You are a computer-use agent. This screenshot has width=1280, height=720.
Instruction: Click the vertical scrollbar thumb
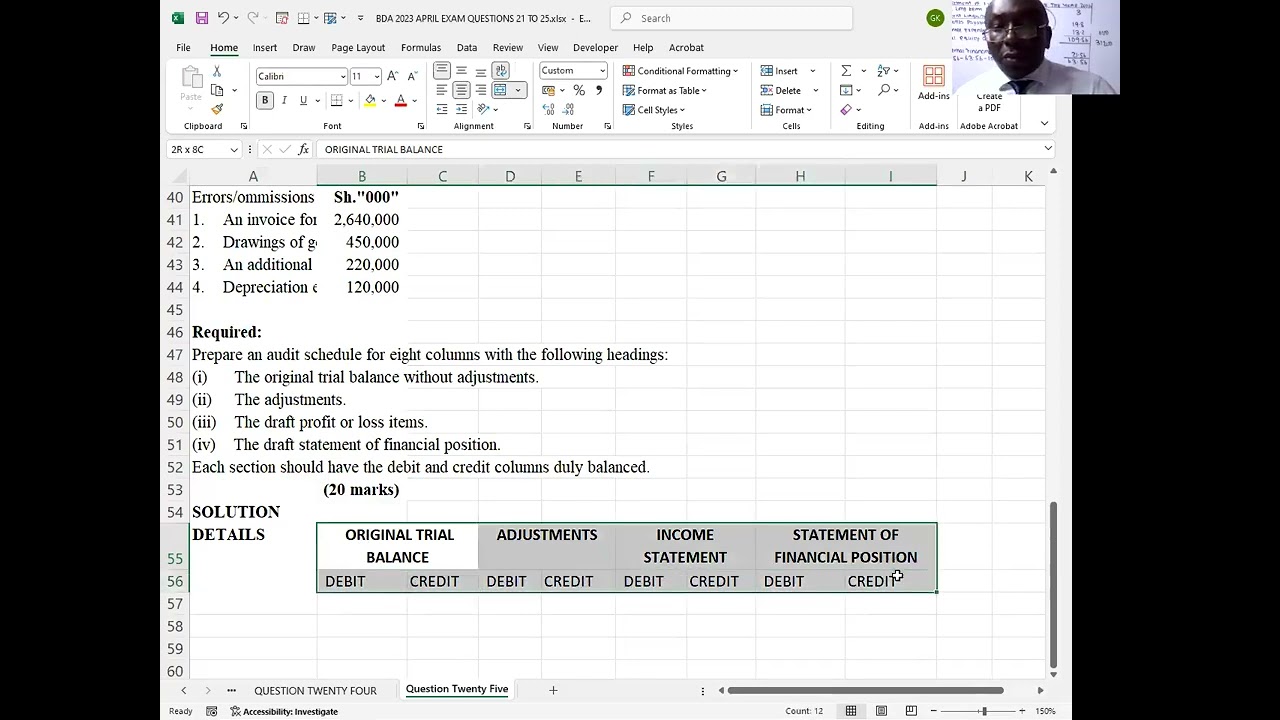[1053, 585]
